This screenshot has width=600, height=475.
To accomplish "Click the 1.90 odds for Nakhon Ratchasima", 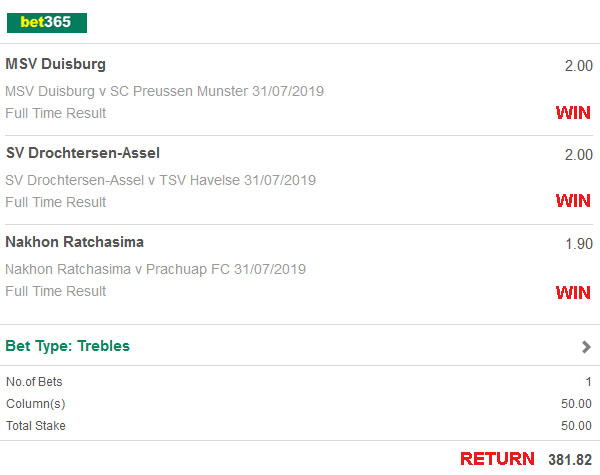I will [x=579, y=244].
